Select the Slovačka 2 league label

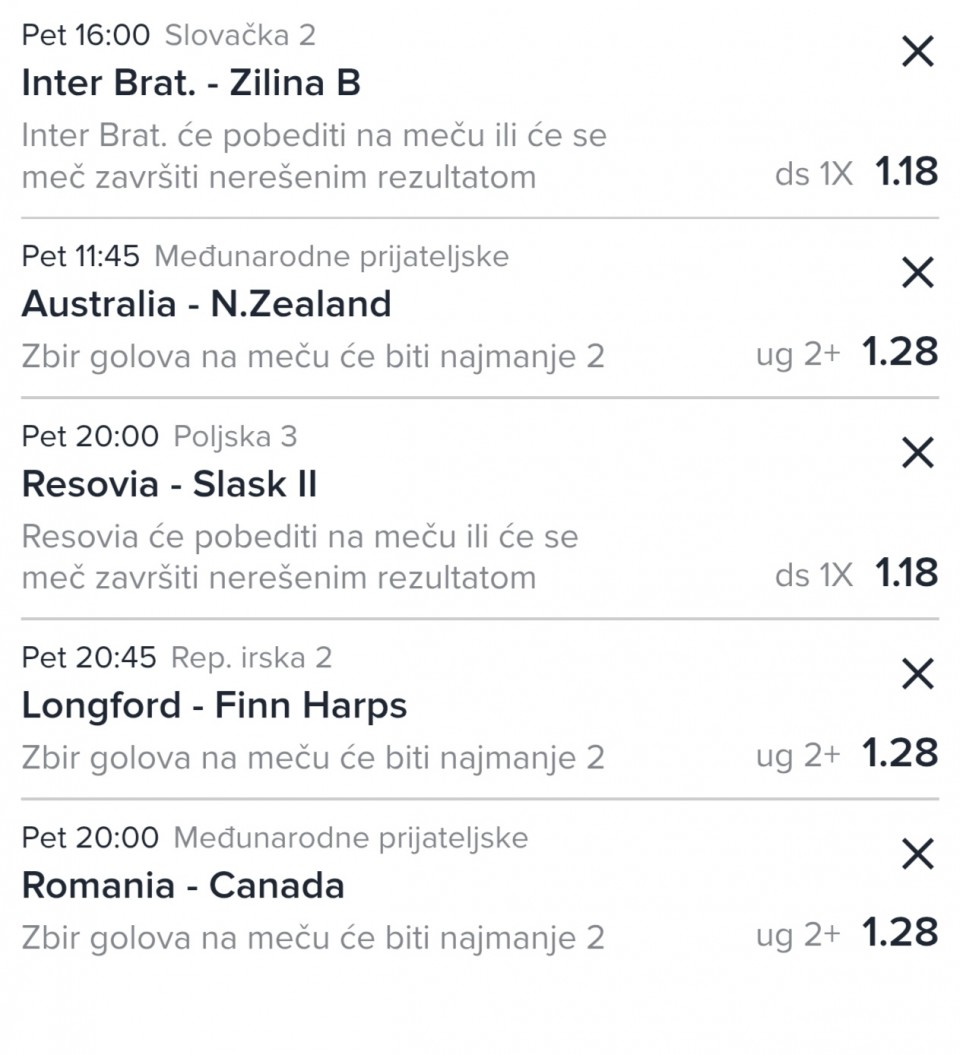[x=240, y=35]
